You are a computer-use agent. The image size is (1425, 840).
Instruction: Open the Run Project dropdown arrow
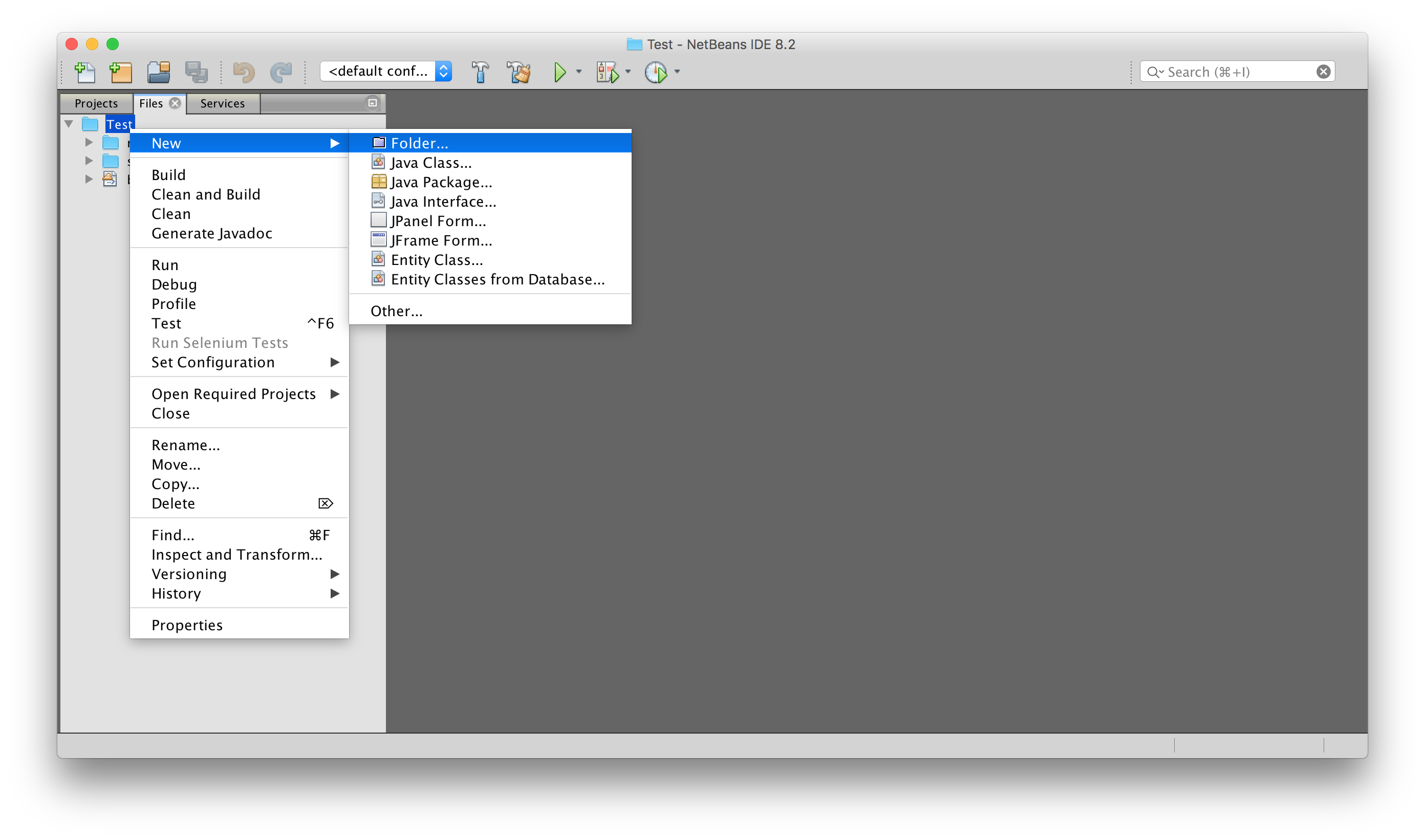[x=578, y=72]
